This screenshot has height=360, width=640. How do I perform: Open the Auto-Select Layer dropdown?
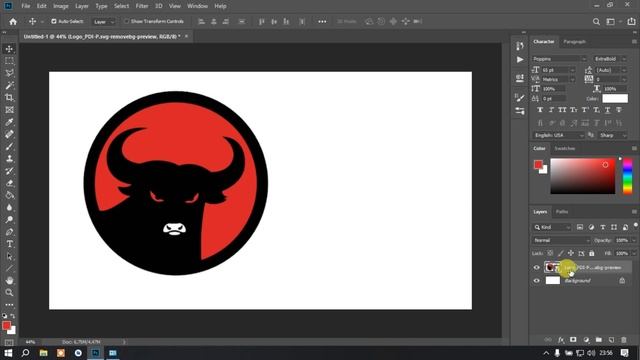tap(103, 22)
